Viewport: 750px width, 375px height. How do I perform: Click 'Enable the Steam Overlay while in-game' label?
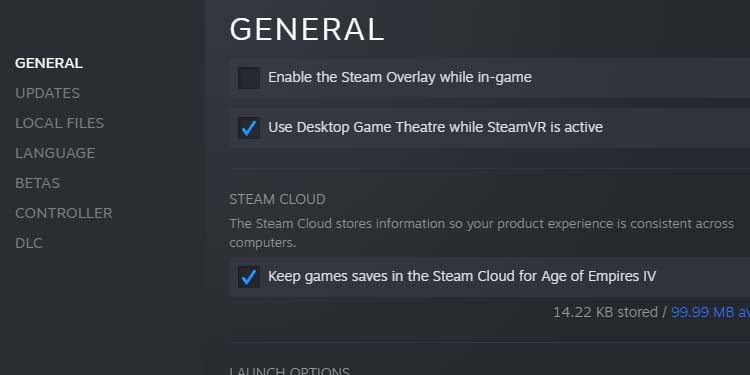click(x=400, y=77)
